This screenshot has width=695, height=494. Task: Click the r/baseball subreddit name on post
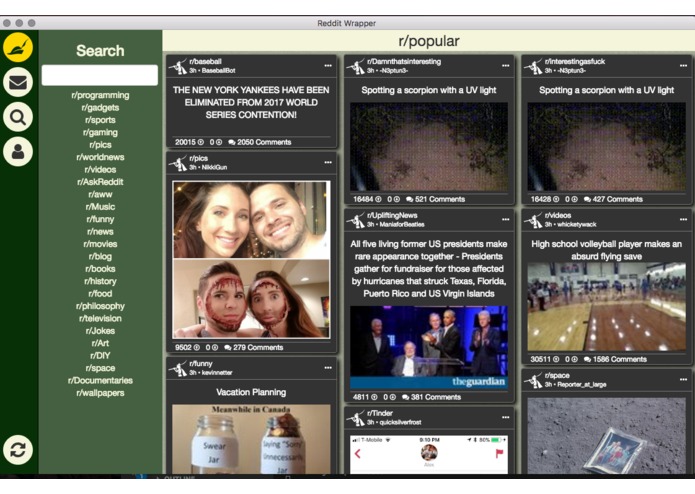pos(205,62)
